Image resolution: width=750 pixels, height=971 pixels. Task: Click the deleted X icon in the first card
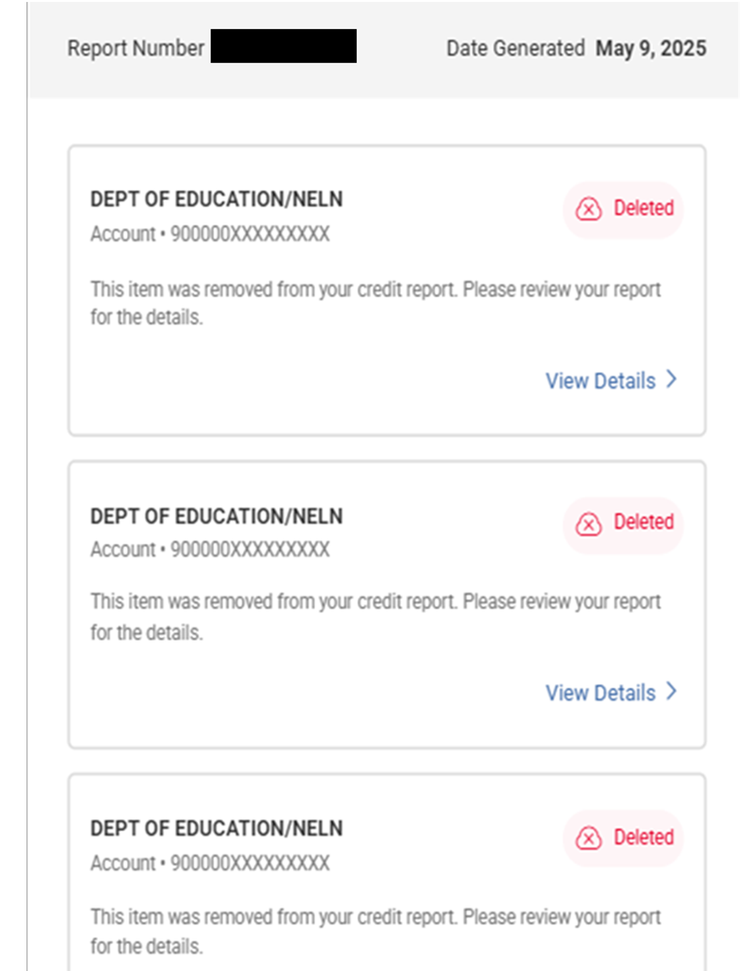589,209
